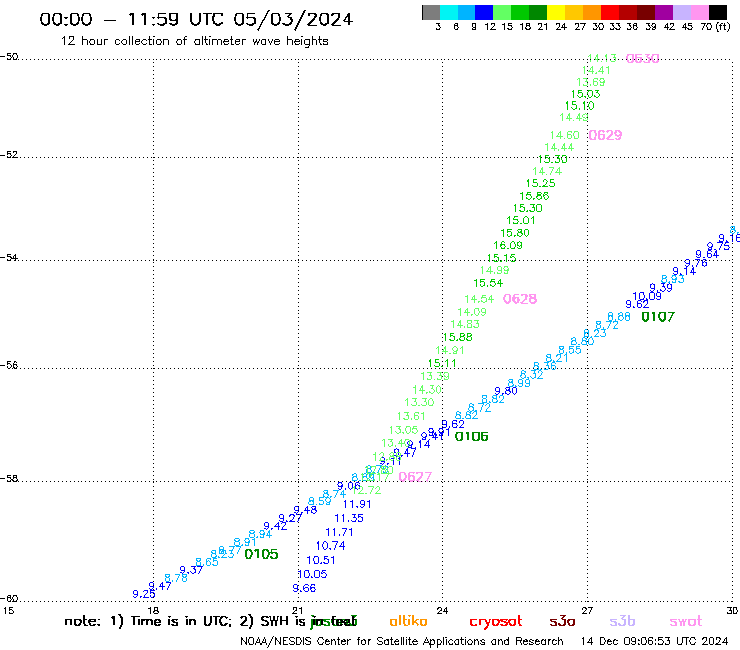The height and width of the screenshot is (650, 740).
Task: Click the wave height value 13.69
Action: coord(591,82)
